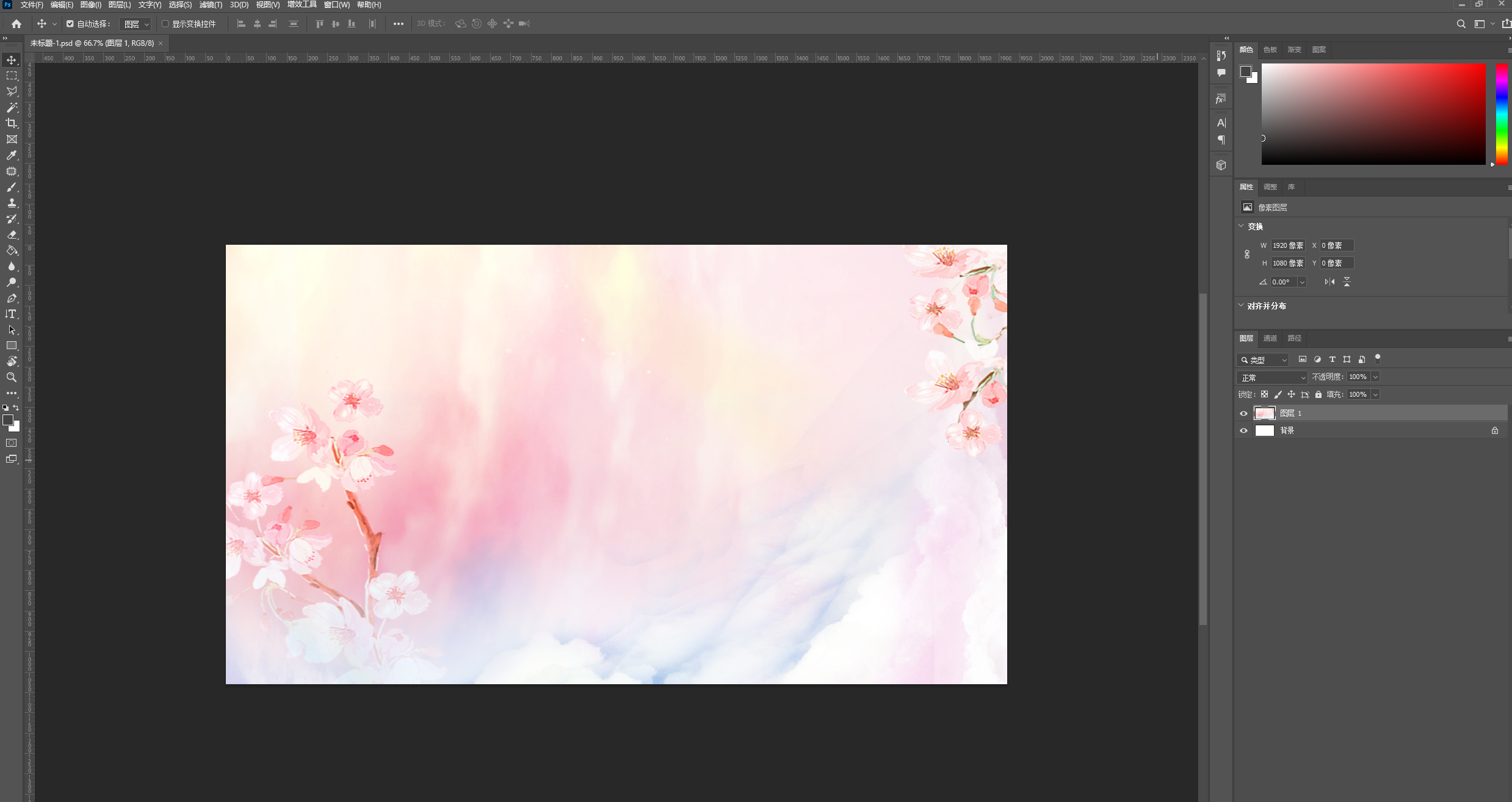
Task: Switch to the 通道 tab
Action: coord(1270,338)
